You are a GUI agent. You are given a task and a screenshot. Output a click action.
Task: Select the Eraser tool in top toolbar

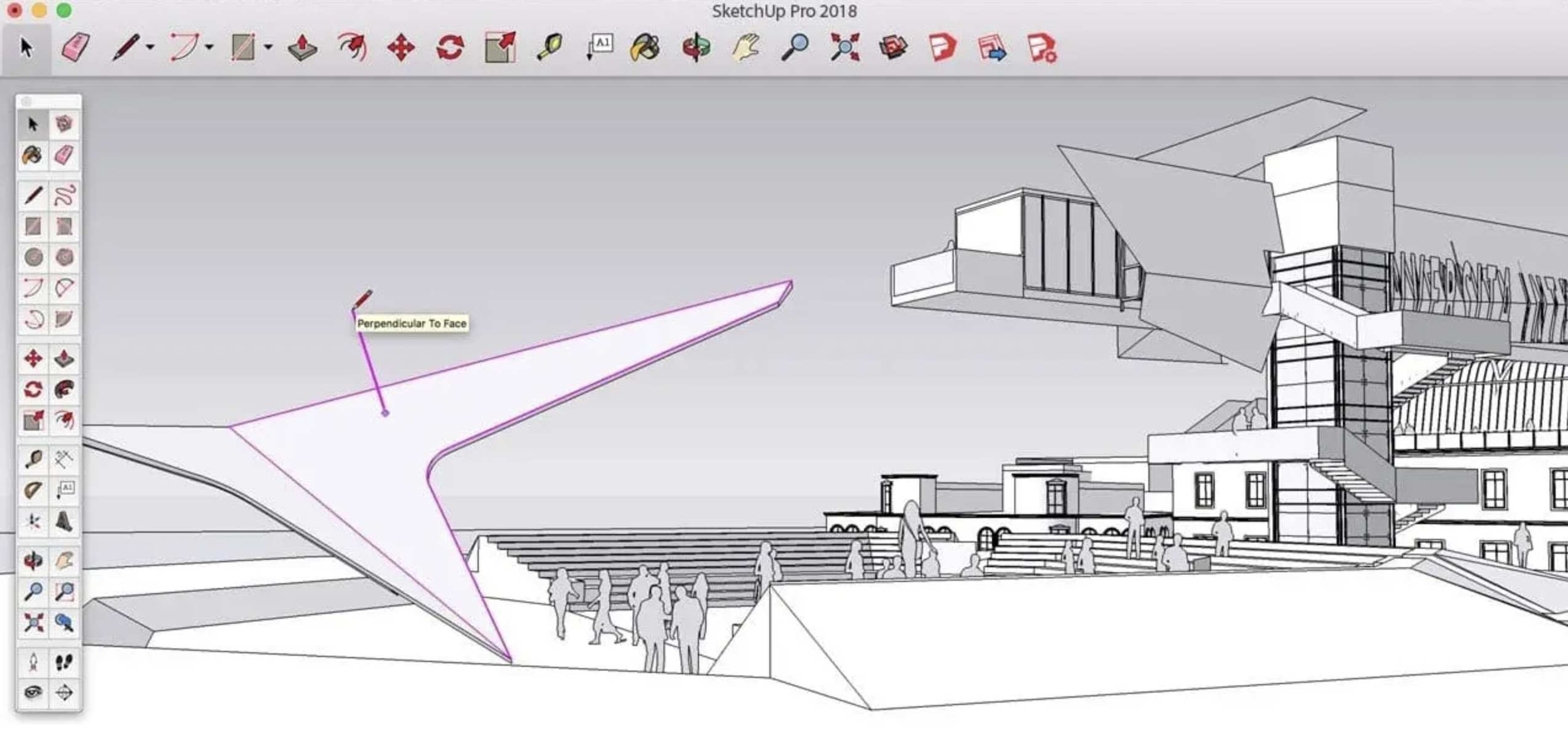pyautogui.click(x=75, y=47)
